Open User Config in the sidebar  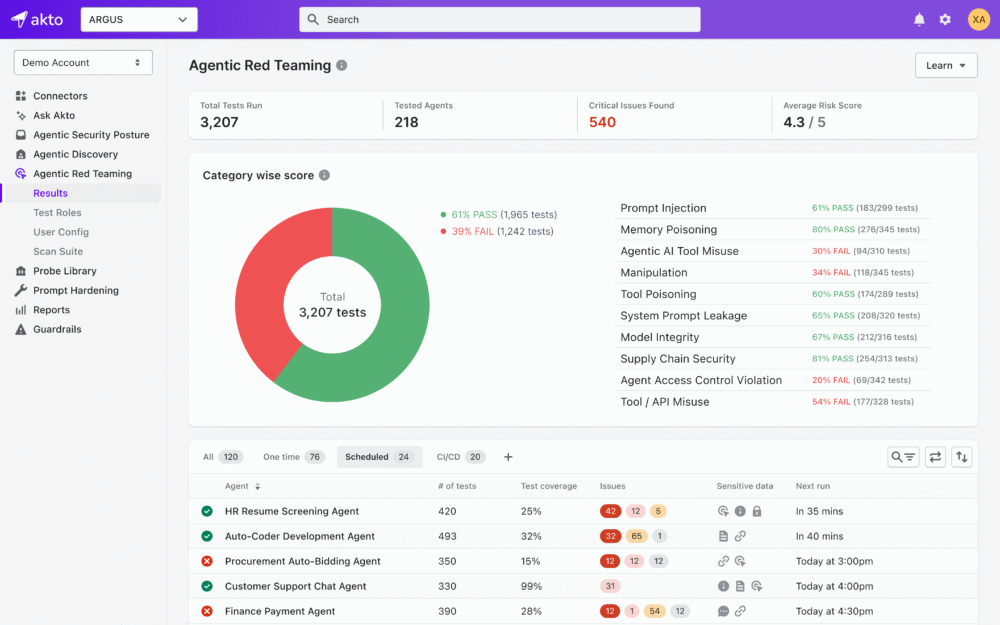click(x=61, y=232)
